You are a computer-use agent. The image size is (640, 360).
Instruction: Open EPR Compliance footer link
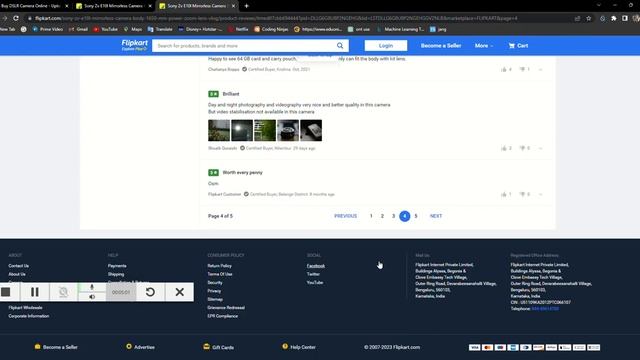[x=222, y=316]
